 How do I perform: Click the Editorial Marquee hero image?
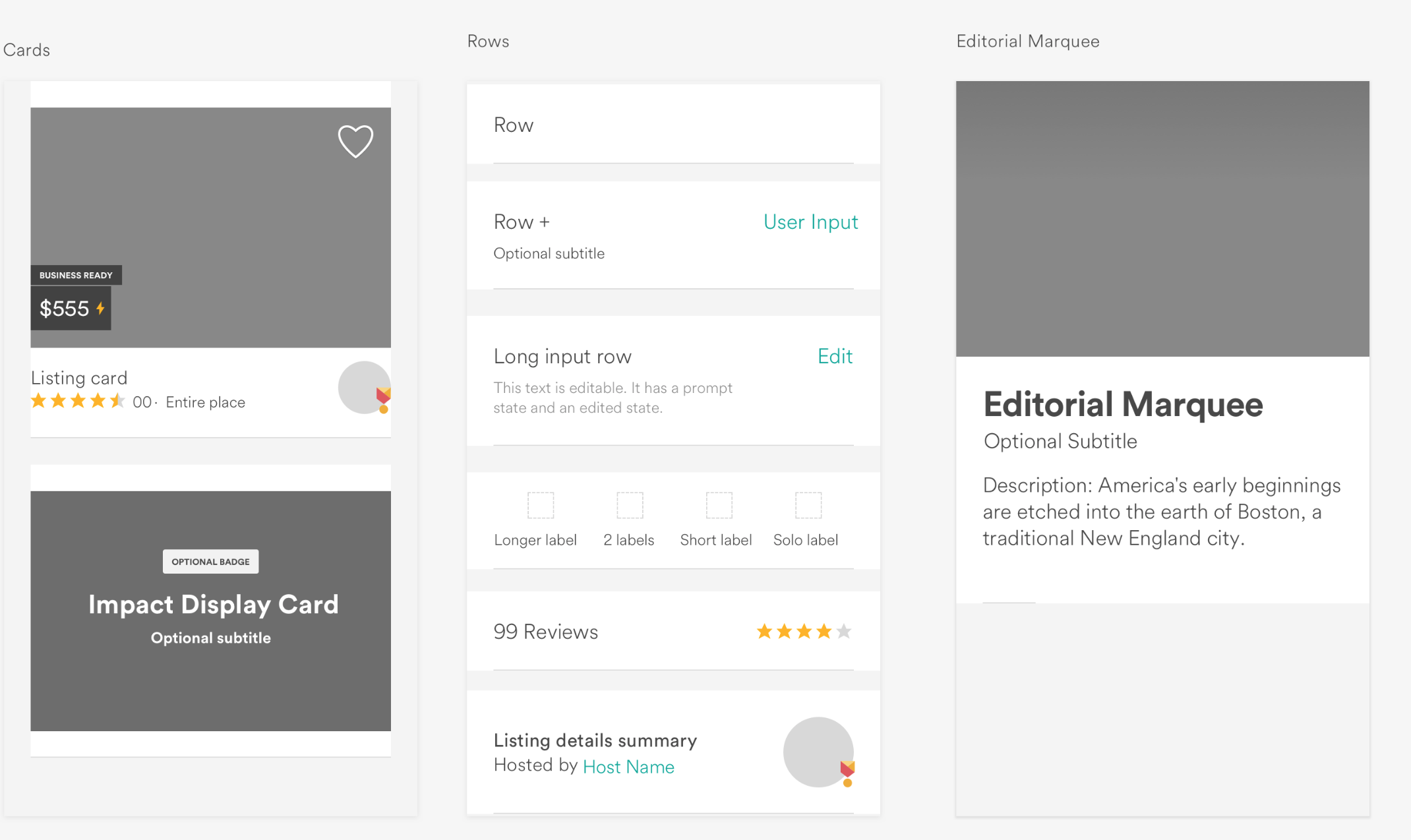pos(1162,219)
